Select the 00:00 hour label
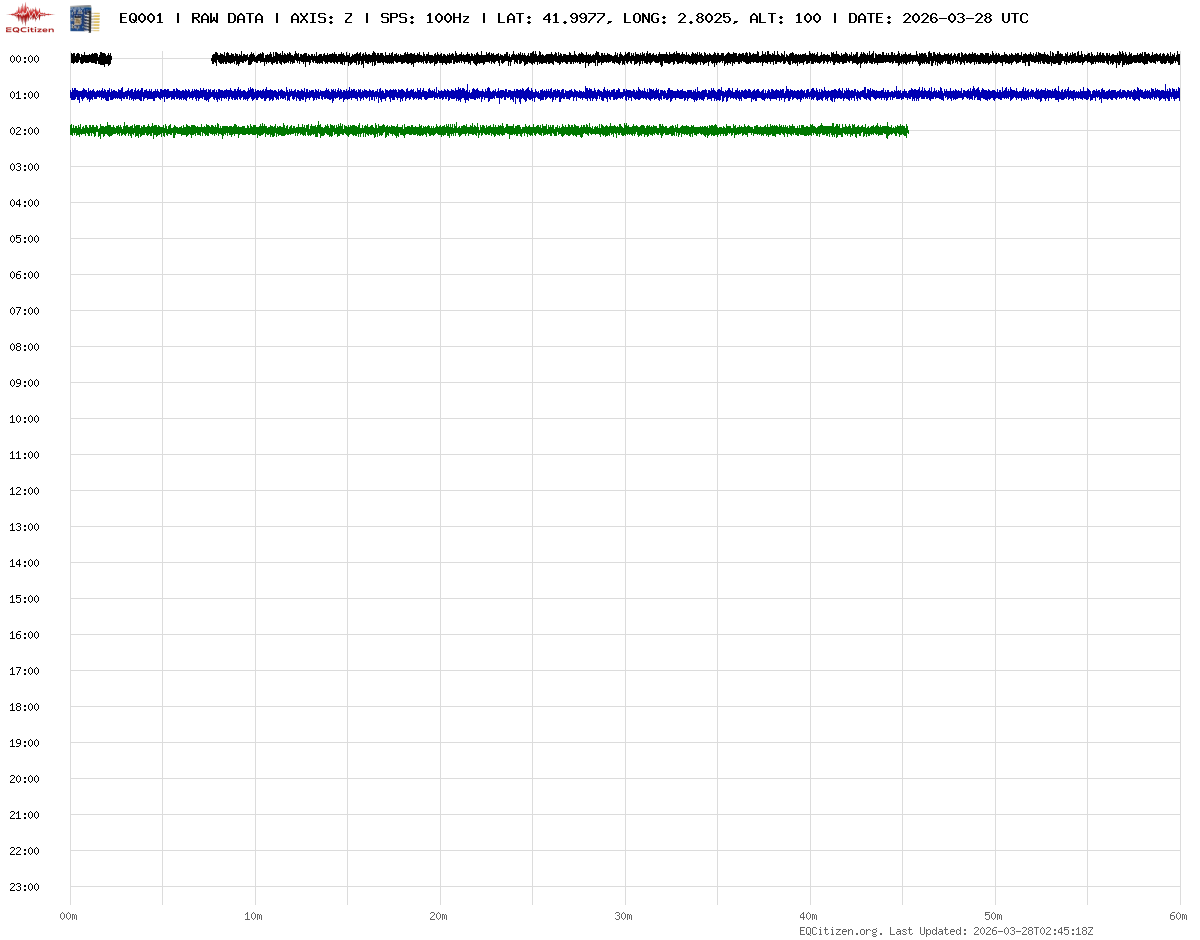 (24, 59)
